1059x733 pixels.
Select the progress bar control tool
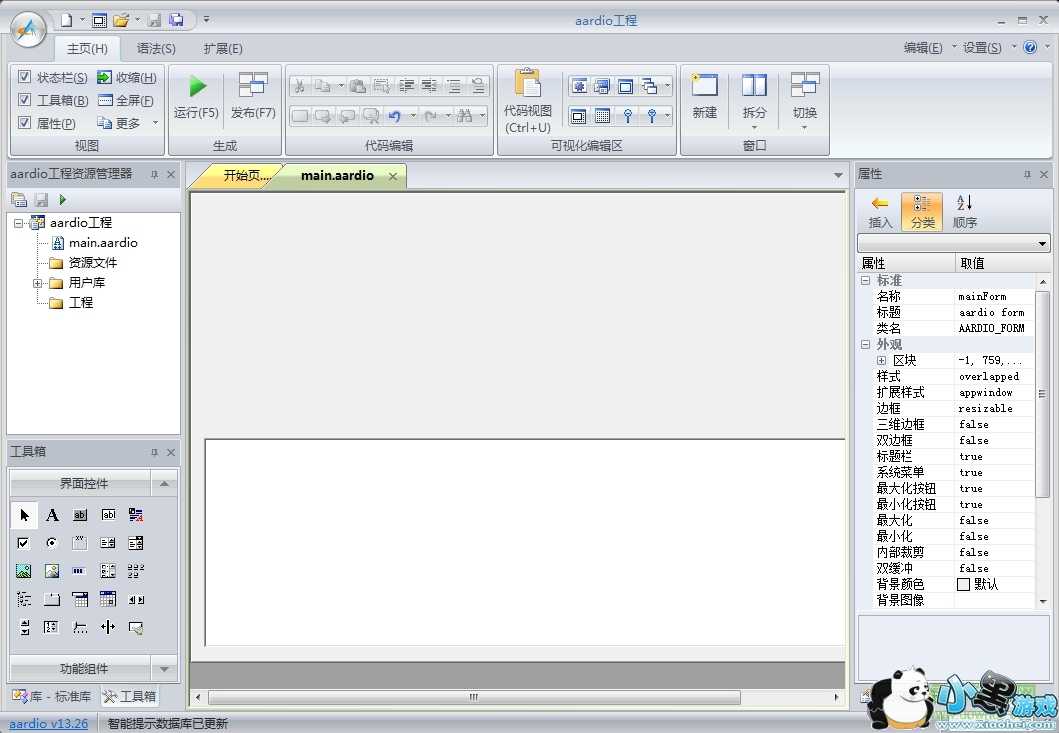click(79, 572)
